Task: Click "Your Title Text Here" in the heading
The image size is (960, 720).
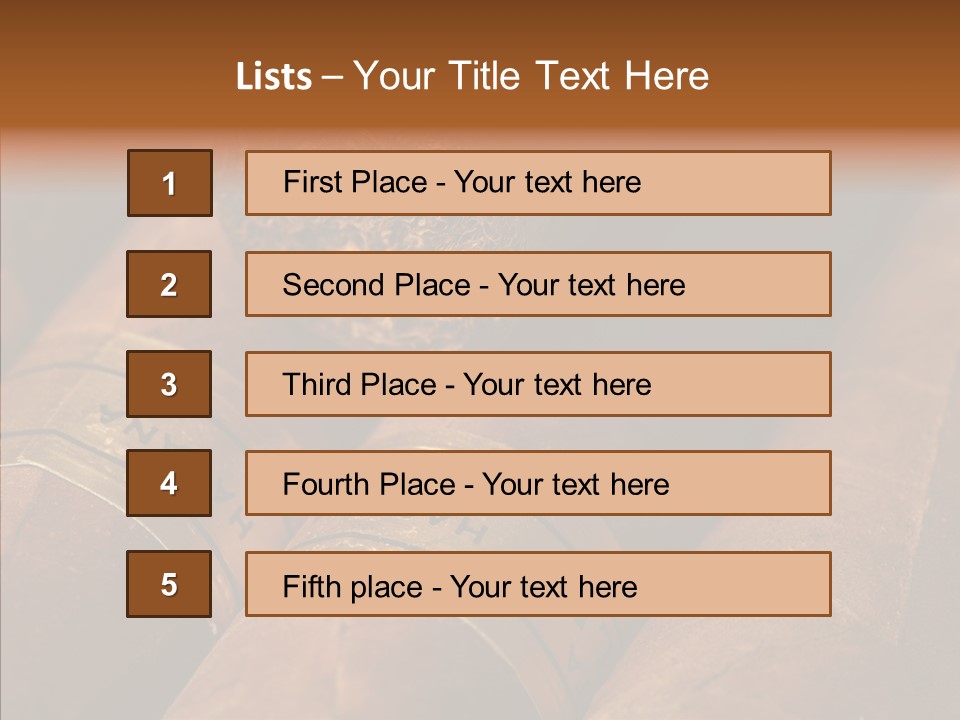Action: (531, 77)
